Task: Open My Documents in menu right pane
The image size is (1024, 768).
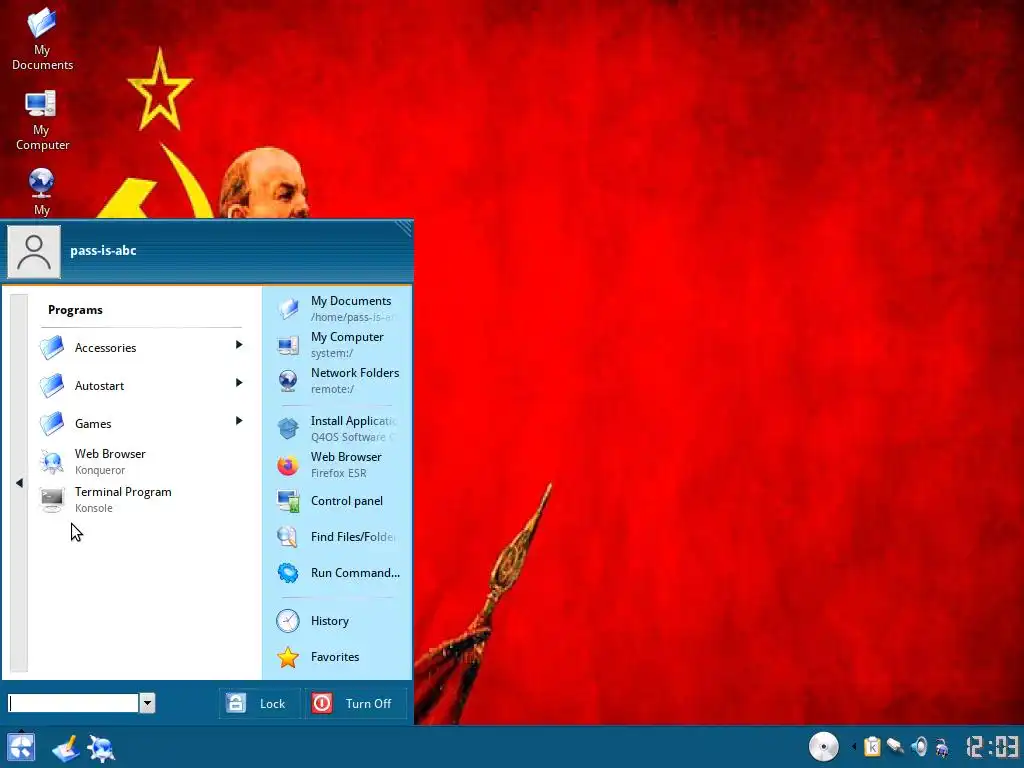Action: [x=338, y=308]
